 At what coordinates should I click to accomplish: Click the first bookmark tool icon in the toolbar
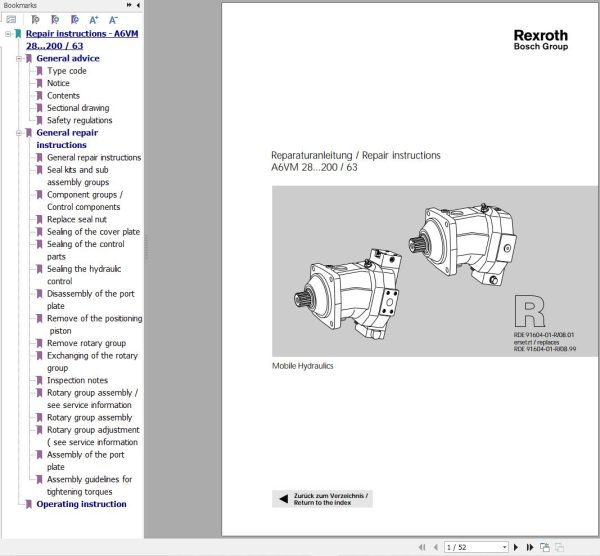point(35,20)
